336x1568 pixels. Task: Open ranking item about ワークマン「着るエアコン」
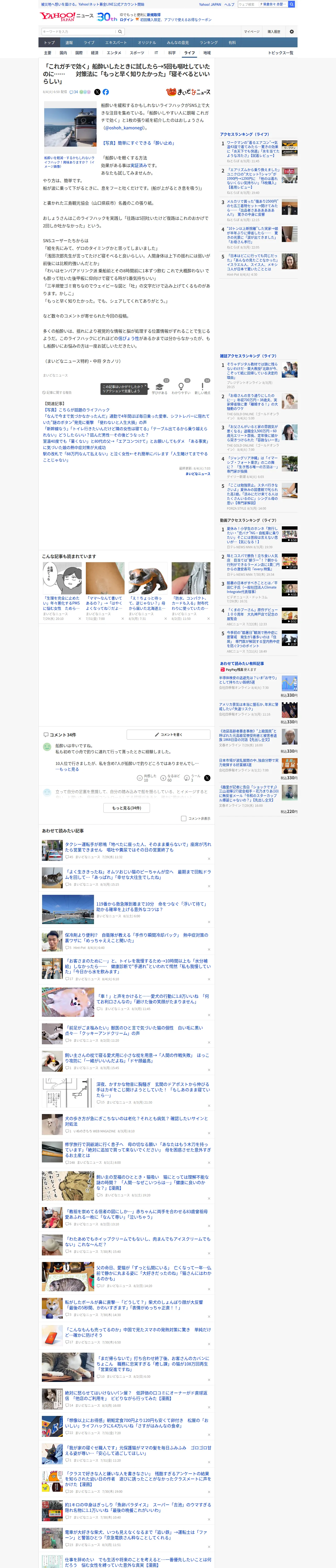tap(253, 150)
